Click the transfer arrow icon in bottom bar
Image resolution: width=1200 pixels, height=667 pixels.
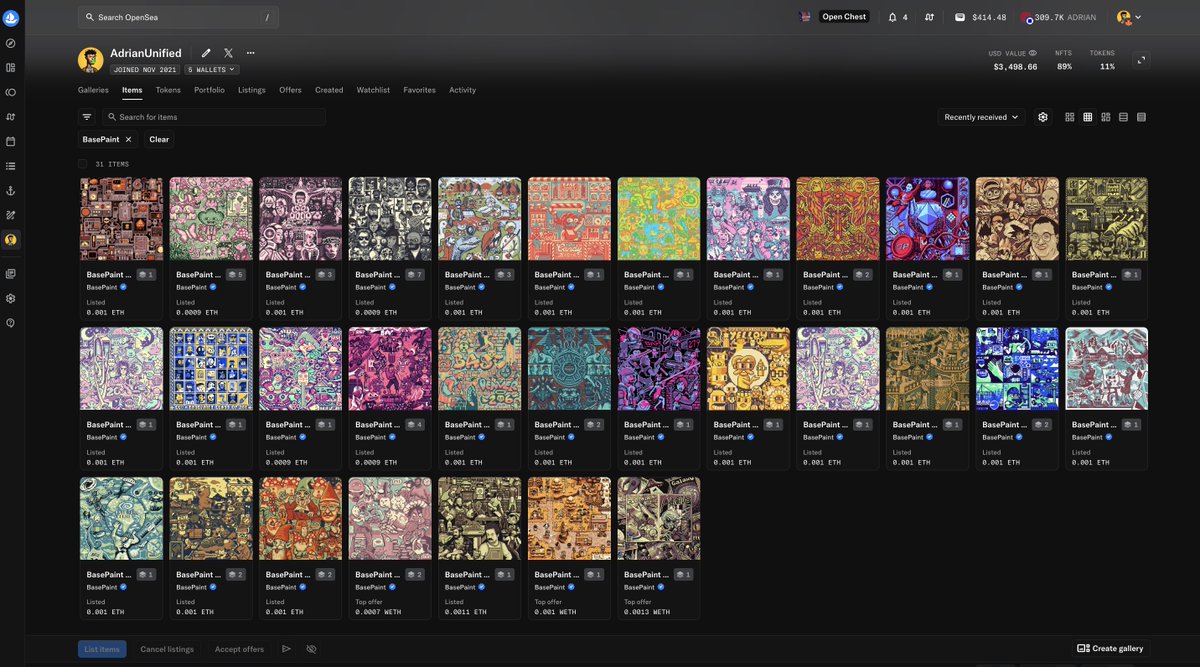(286, 649)
